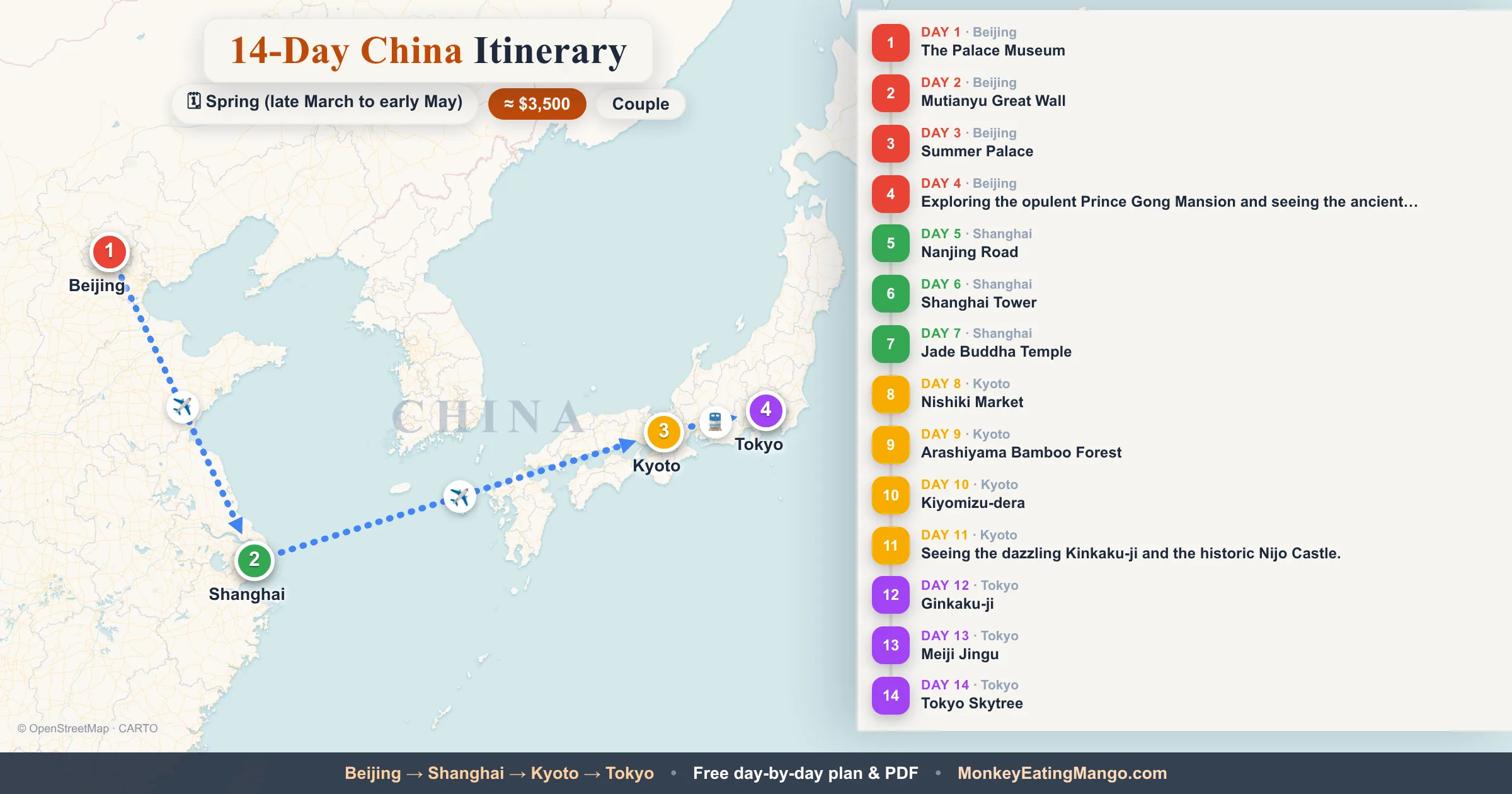Select the orange Day 9 number badge
Image resolution: width=1512 pixels, height=794 pixels.
point(890,445)
